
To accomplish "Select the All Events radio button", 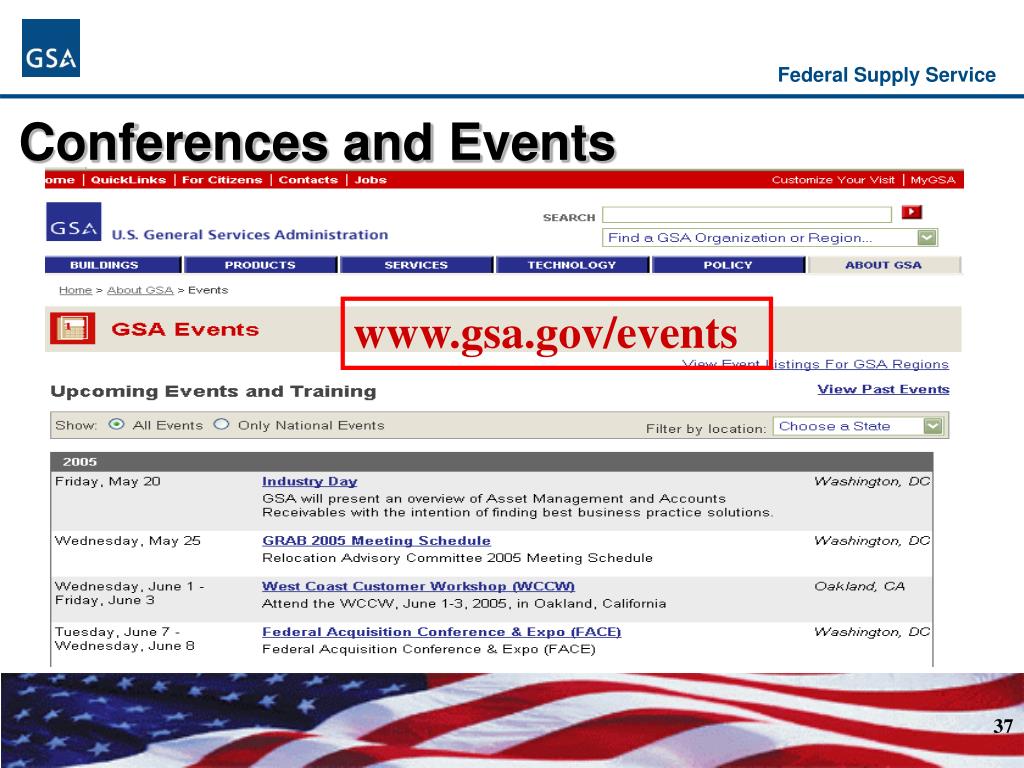I will pyautogui.click(x=116, y=424).
